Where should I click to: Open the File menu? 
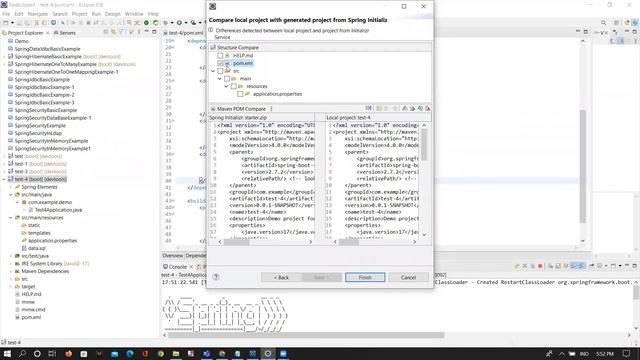[6, 14]
